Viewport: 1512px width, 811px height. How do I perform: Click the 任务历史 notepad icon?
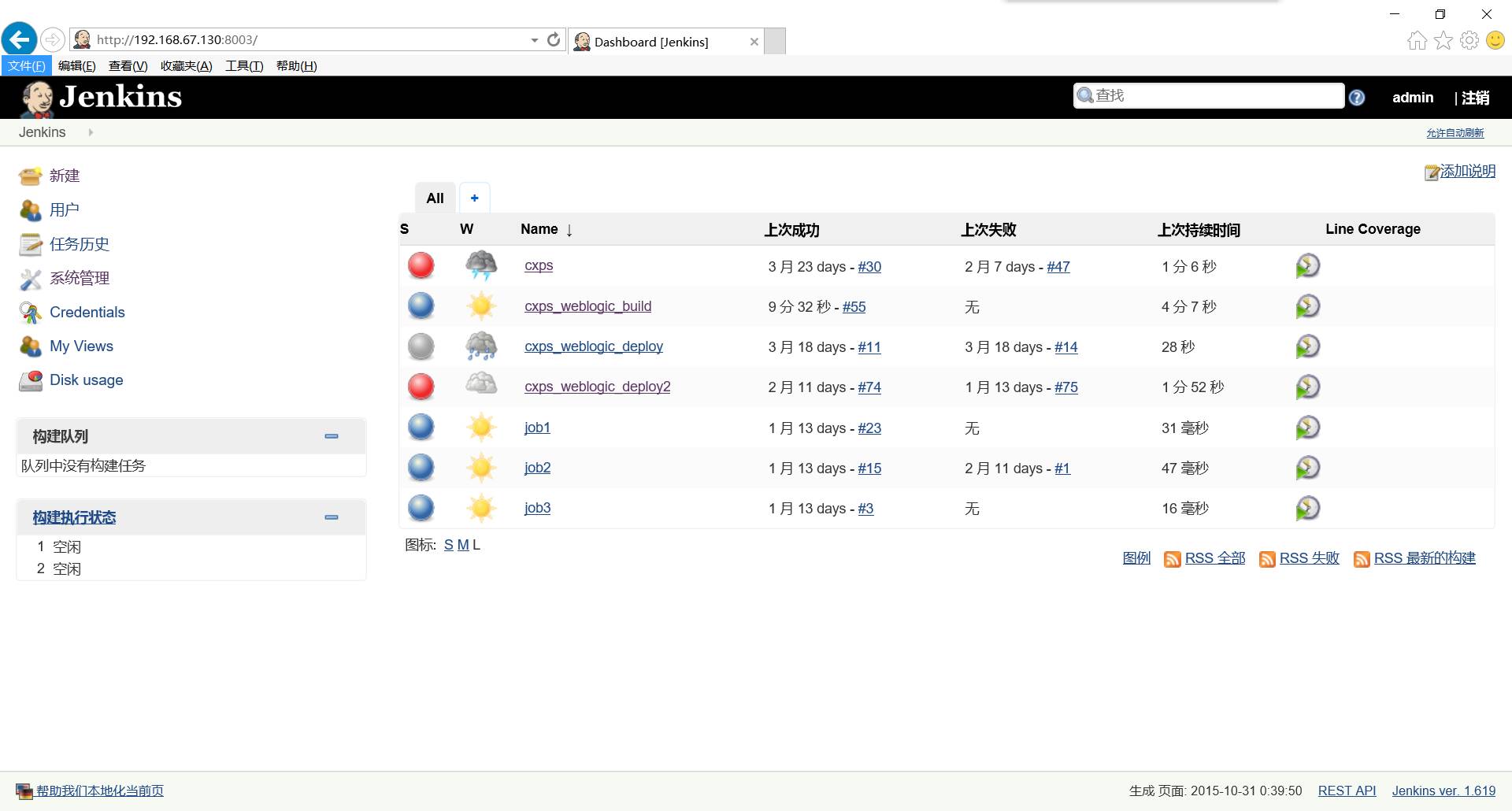pos(30,244)
